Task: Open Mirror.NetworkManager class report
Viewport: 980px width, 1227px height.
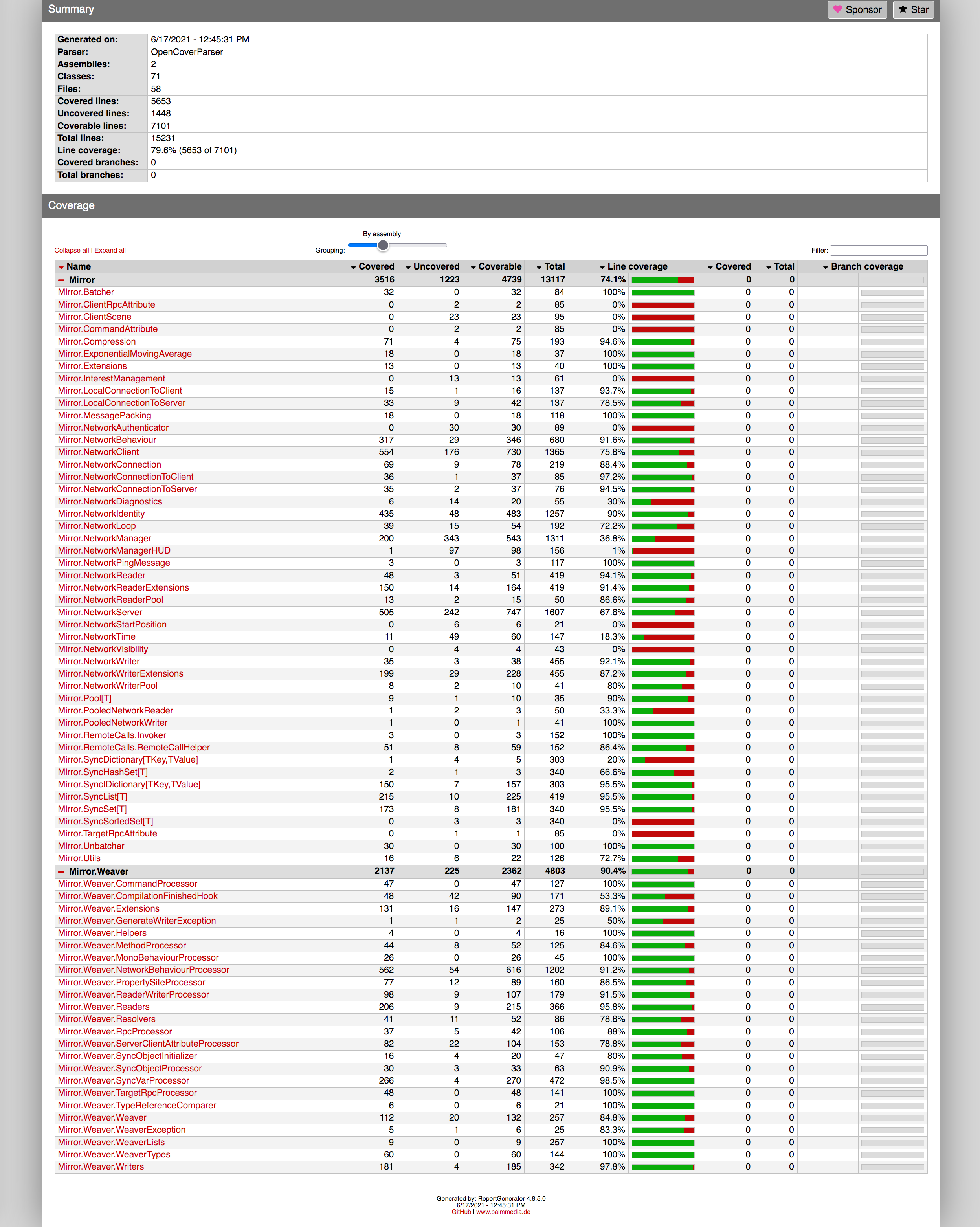Action: [104, 538]
